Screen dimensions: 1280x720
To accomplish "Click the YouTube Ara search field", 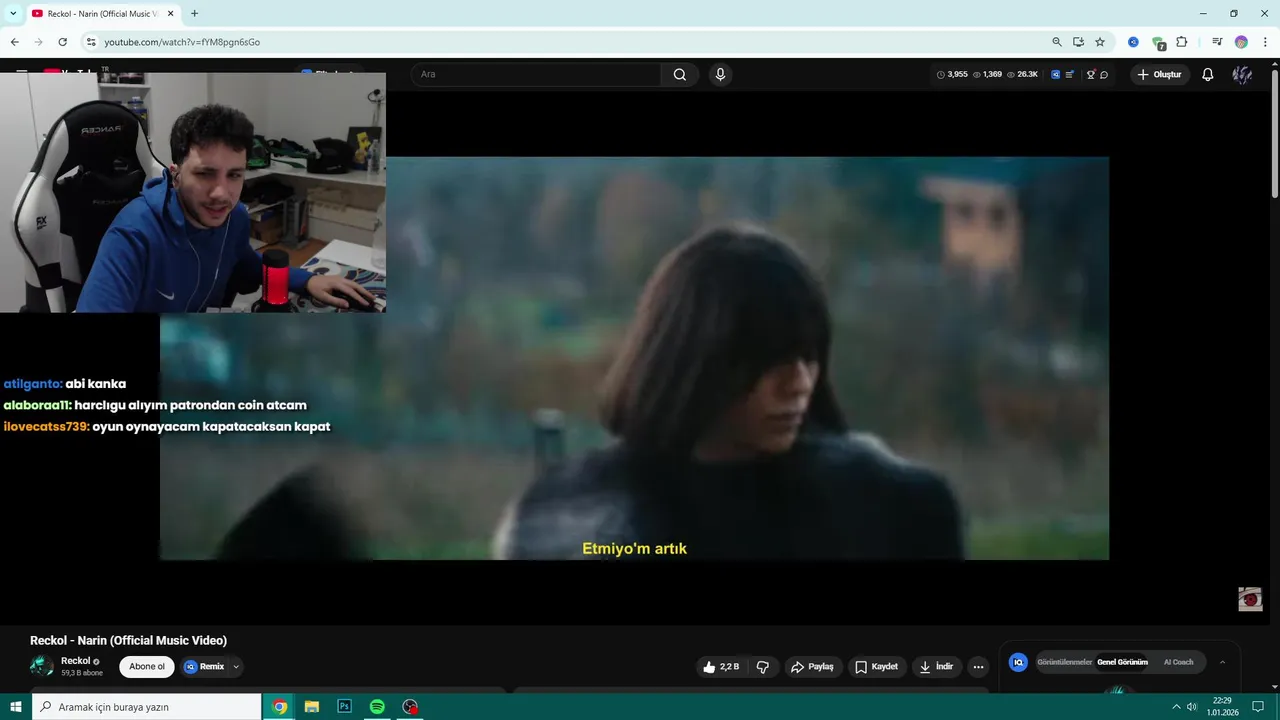I will click(x=536, y=74).
